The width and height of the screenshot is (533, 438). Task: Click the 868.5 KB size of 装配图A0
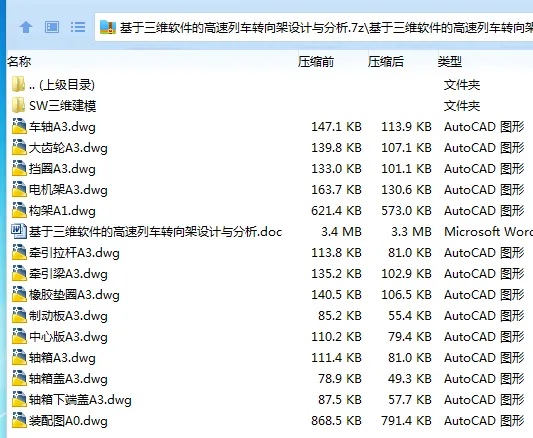pos(336,421)
